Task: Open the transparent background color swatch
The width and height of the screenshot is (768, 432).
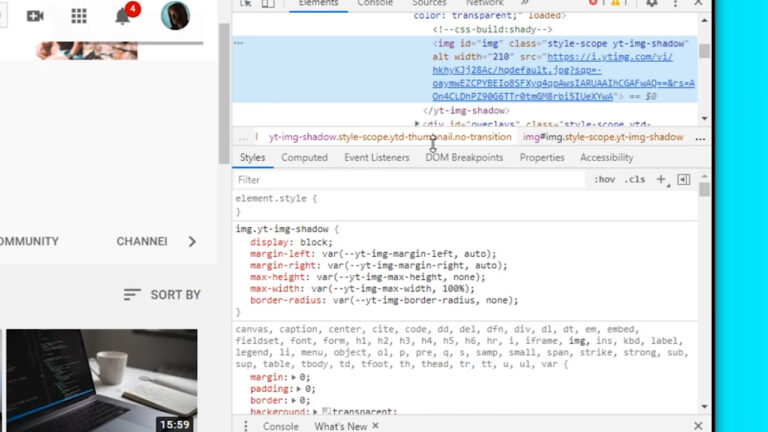Action: (x=326, y=412)
